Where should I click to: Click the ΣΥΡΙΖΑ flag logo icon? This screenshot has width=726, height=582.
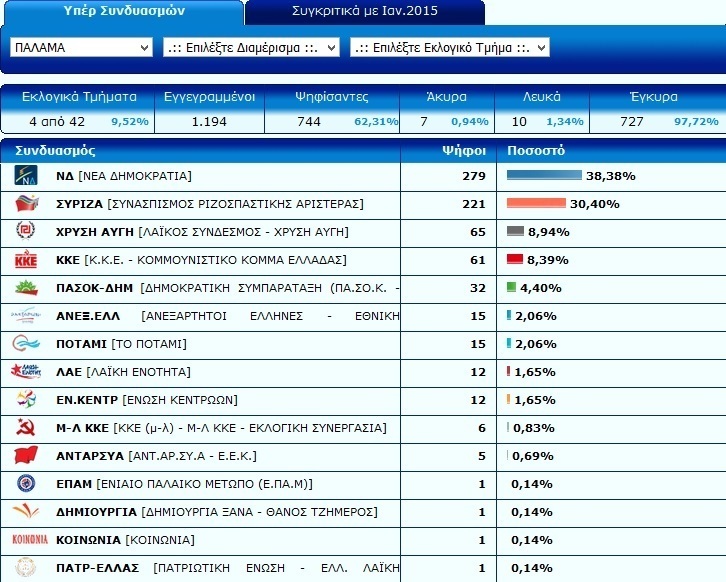[x=27, y=203]
